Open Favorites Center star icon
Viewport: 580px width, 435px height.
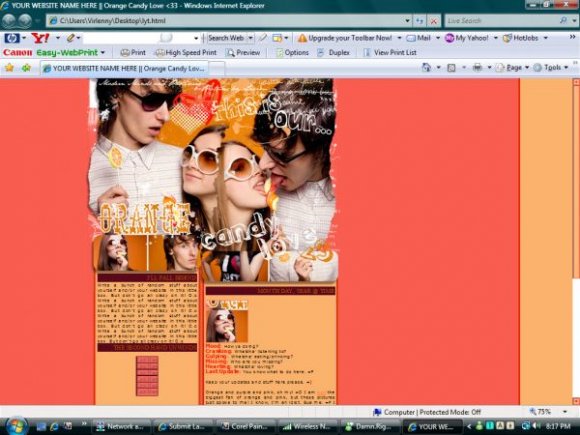tap(9, 68)
